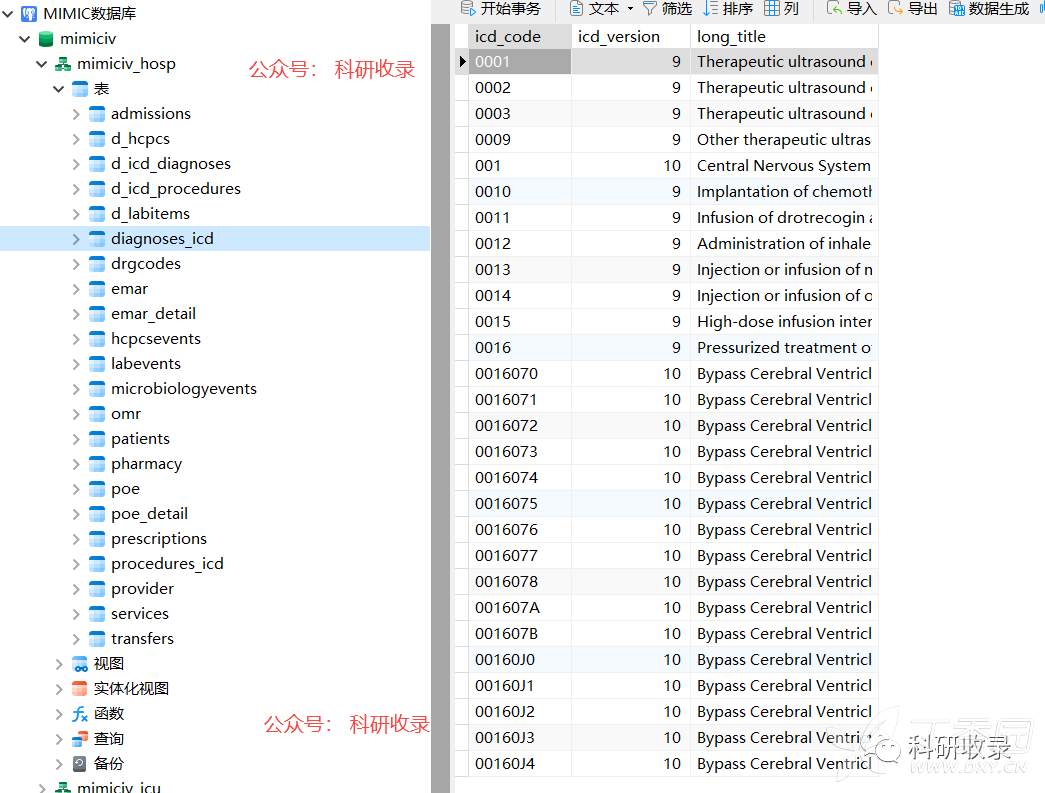The height and width of the screenshot is (793, 1045).
Task: Open the Text (文本) dropdown arrow
Action: (x=630, y=9)
